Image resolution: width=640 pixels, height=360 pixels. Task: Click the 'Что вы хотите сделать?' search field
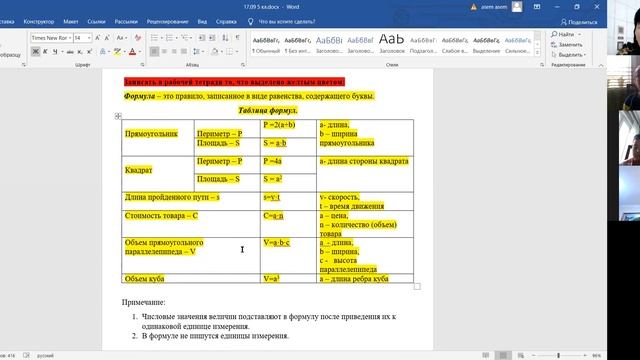coord(287,22)
